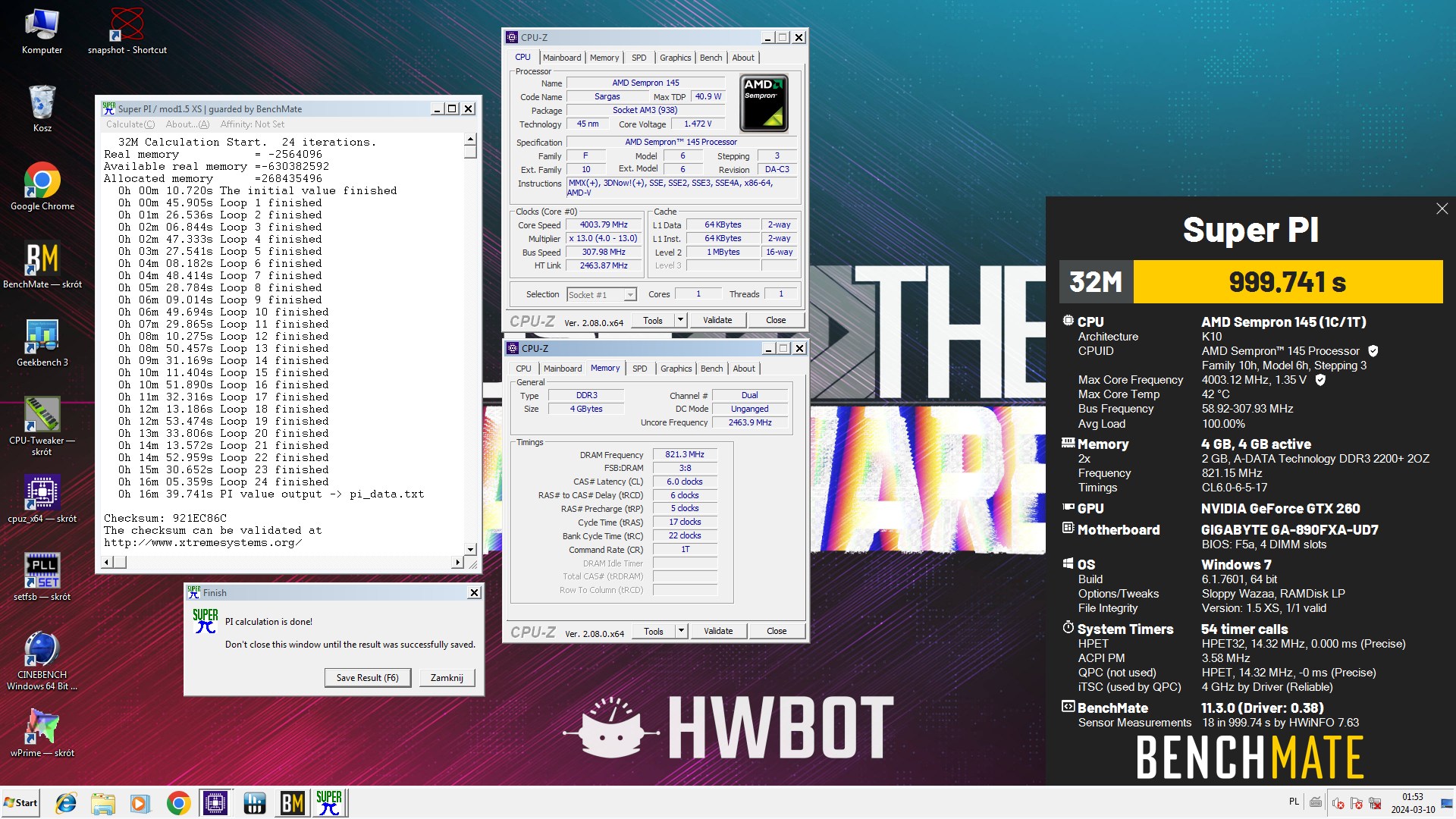The image size is (1456, 819).
Task: Open the Bench tab in lower CPU-Z
Action: [x=711, y=369]
